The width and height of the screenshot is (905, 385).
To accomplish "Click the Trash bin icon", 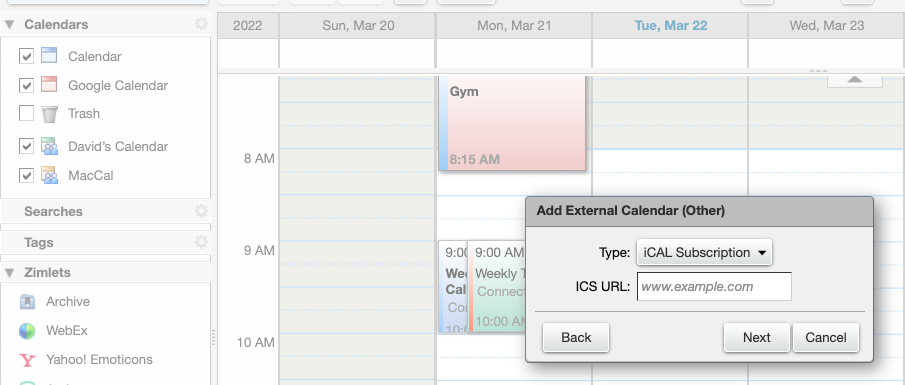I will pos(49,113).
